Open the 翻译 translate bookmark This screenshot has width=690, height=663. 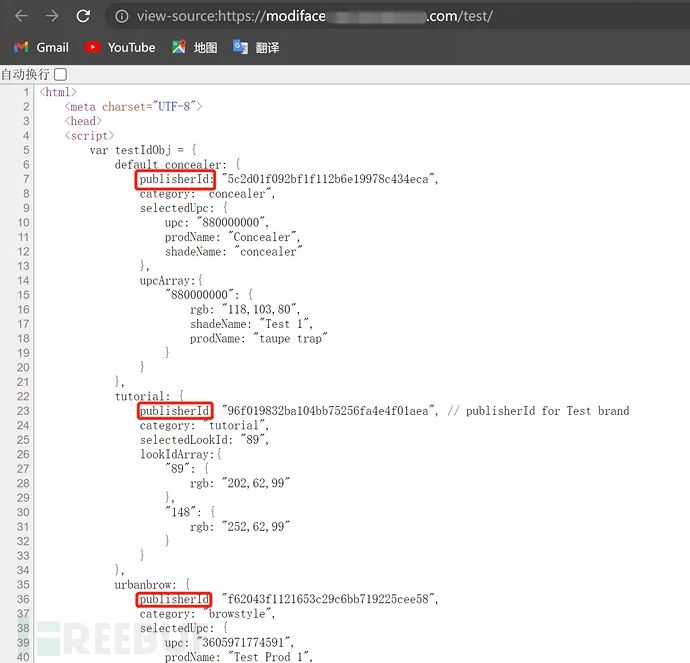coord(256,48)
